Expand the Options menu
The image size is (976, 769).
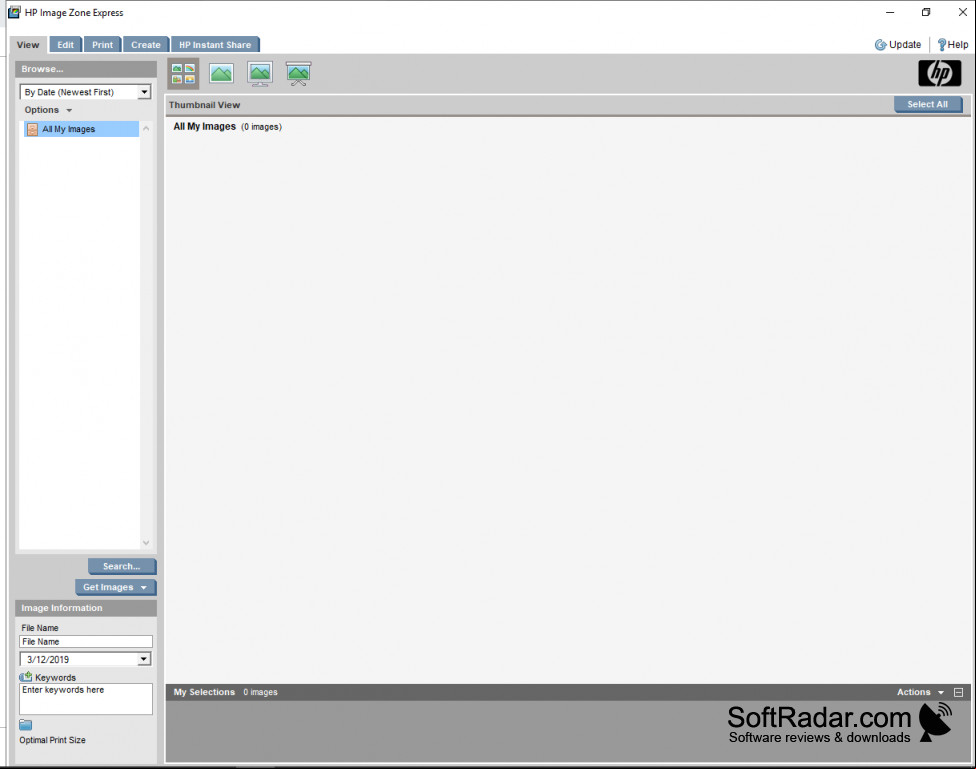pyautogui.click(x=48, y=110)
